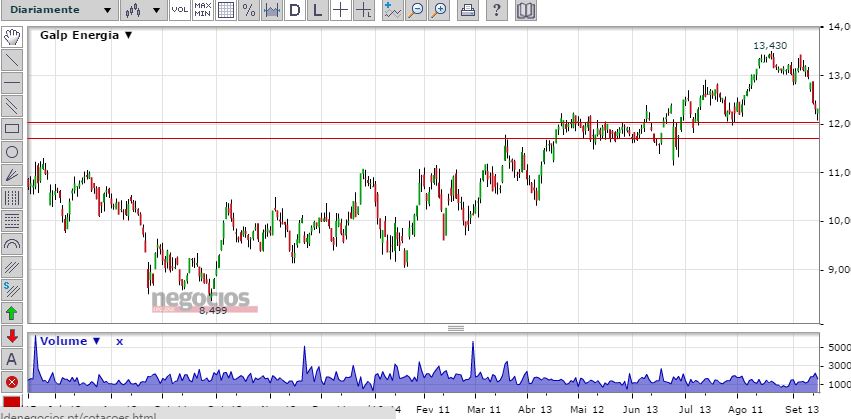
Task: Select the upper red horizontal line
Action: point(423,123)
